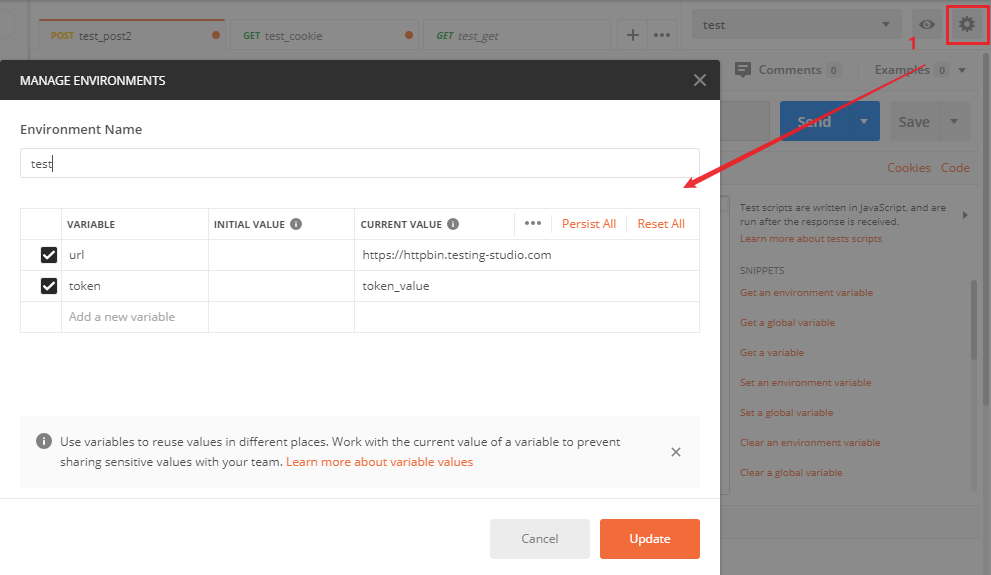The width and height of the screenshot is (991, 575).
Task: Click the snippets list scrollbar
Action: 974,320
